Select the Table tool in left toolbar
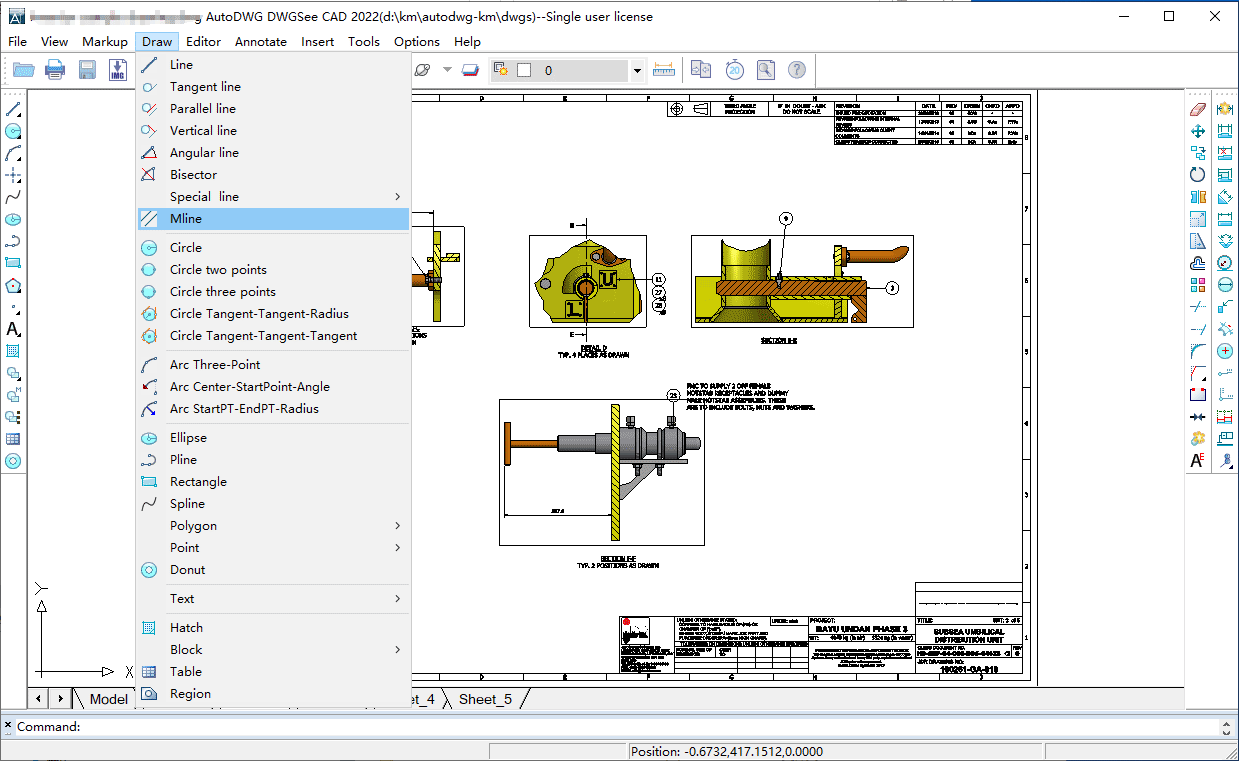Image resolution: width=1239 pixels, height=761 pixels. click(13, 439)
